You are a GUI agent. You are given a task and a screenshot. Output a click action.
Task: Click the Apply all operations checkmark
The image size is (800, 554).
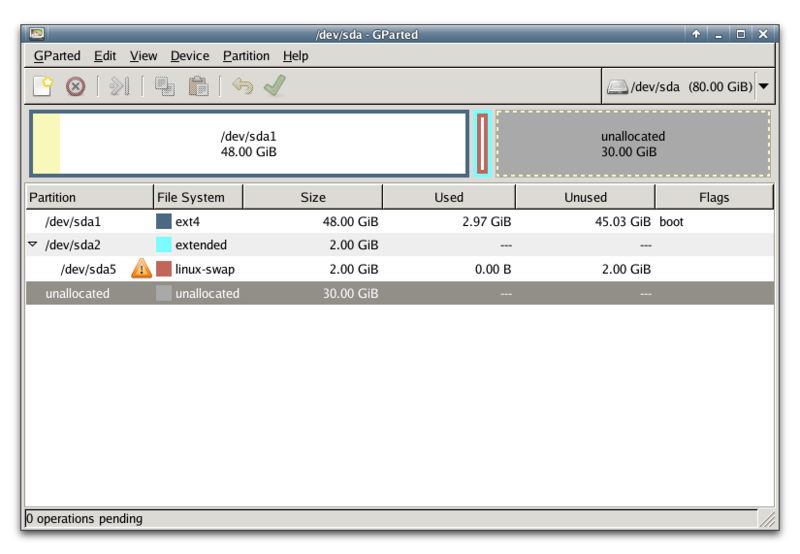point(274,87)
